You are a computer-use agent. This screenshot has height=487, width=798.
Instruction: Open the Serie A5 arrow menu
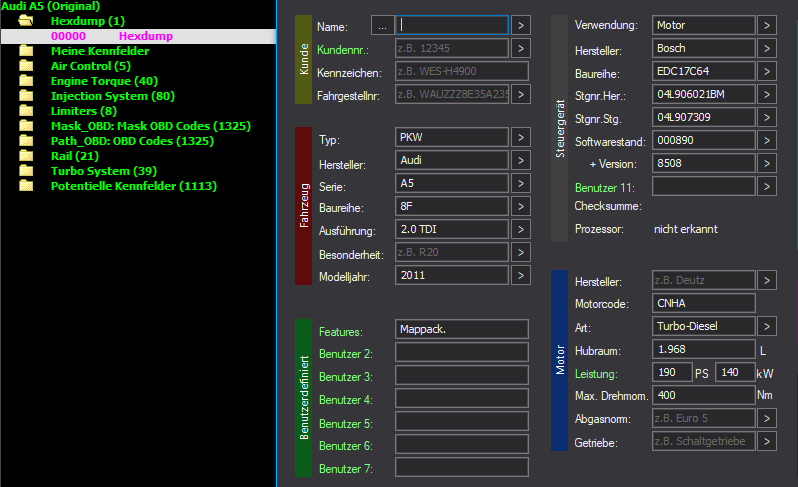[x=521, y=183]
